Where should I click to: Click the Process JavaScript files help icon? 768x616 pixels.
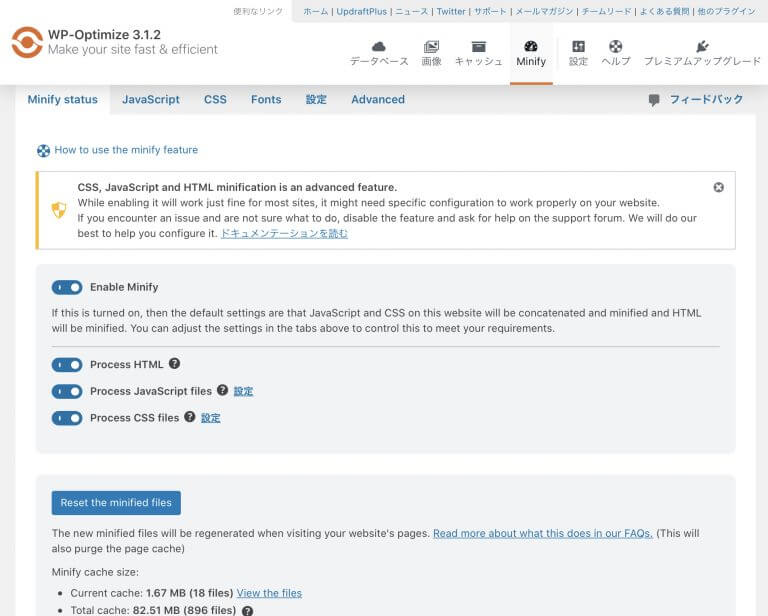(x=222, y=390)
